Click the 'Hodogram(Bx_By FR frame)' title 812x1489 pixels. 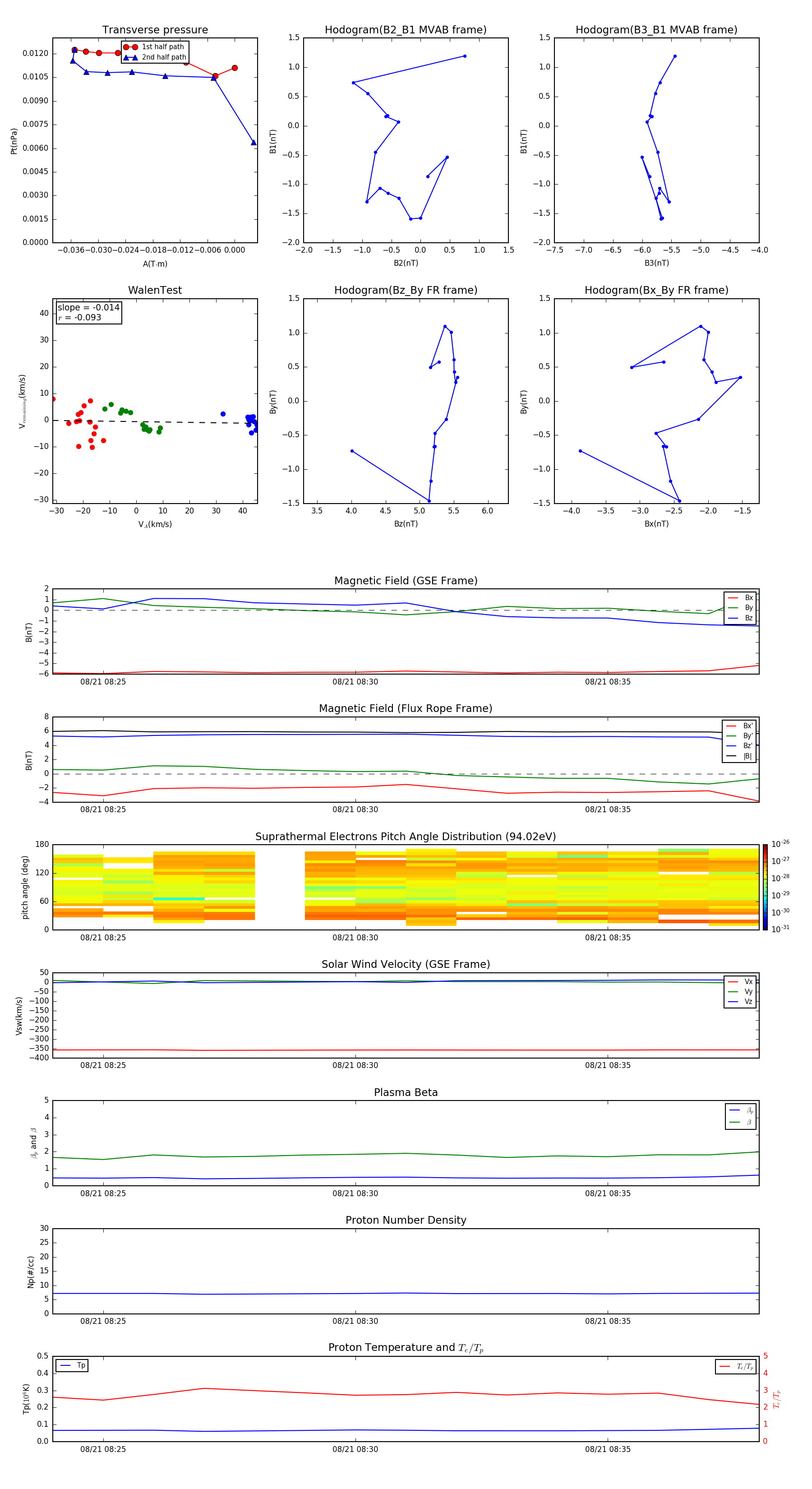(x=656, y=290)
